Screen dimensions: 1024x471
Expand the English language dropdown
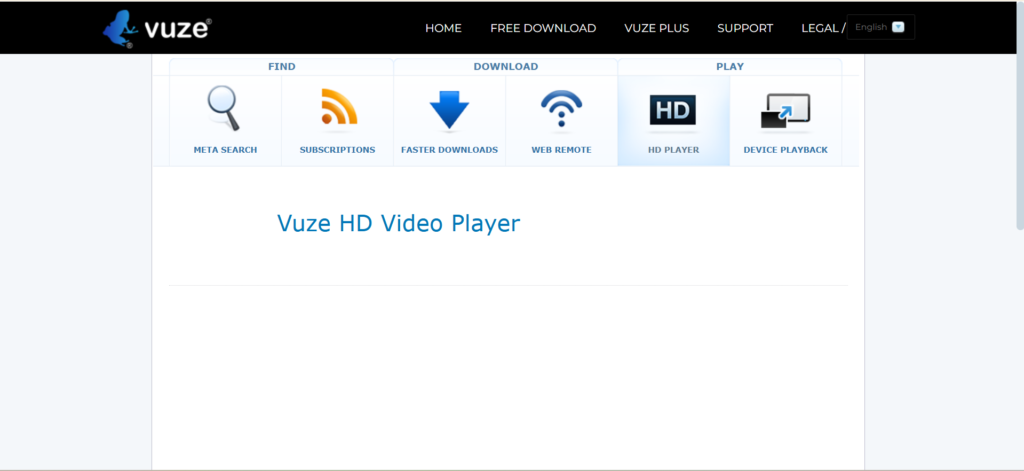(x=880, y=27)
